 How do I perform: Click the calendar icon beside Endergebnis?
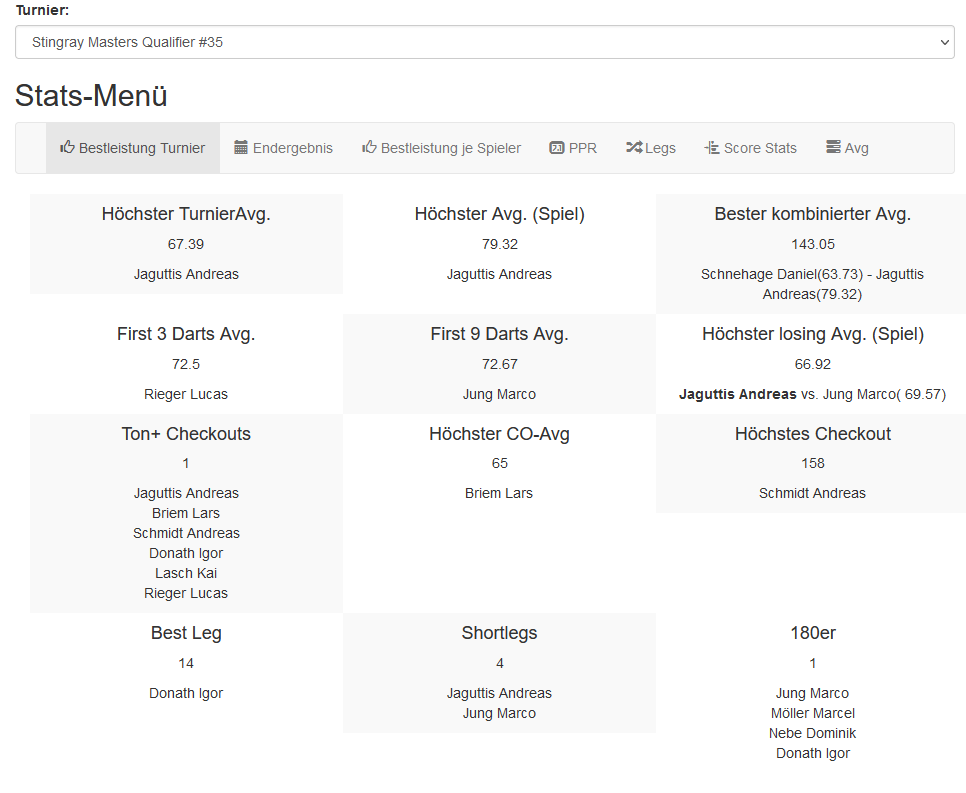click(241, 148)
